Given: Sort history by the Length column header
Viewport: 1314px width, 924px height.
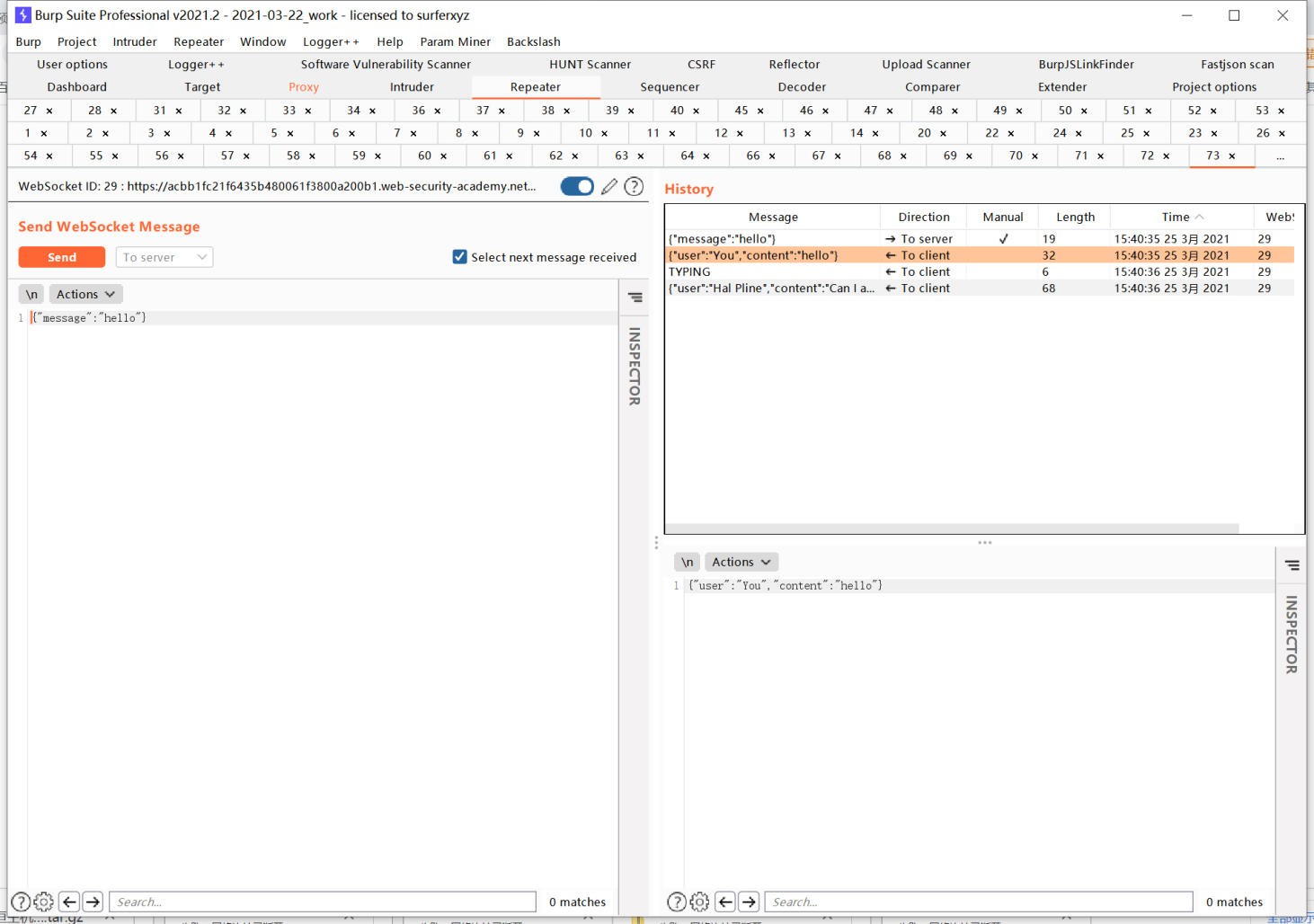Looking at the screenshot, I should coord(1075,217).
